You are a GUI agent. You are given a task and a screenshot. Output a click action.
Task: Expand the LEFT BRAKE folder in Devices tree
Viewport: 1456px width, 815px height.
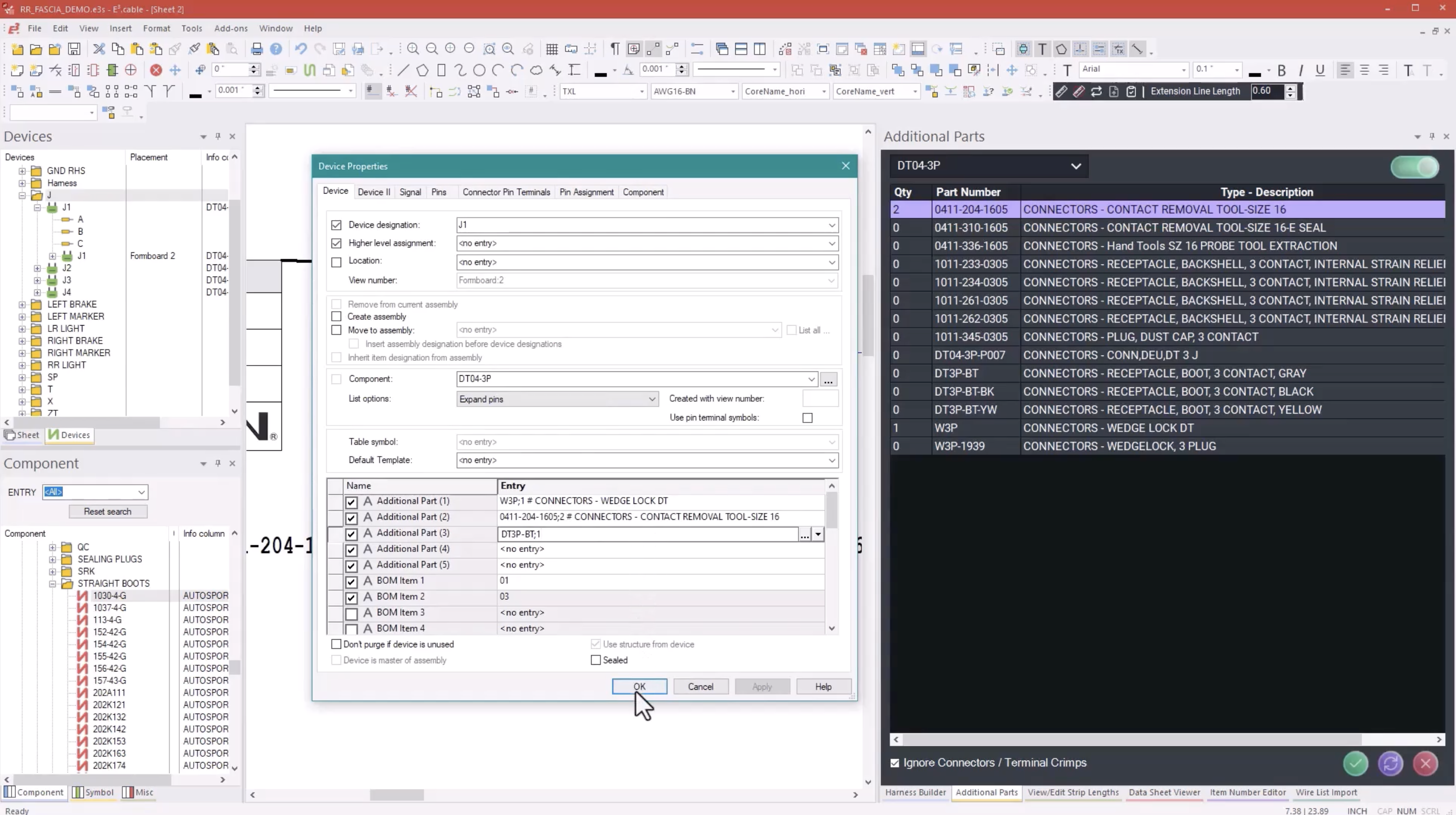22,304
